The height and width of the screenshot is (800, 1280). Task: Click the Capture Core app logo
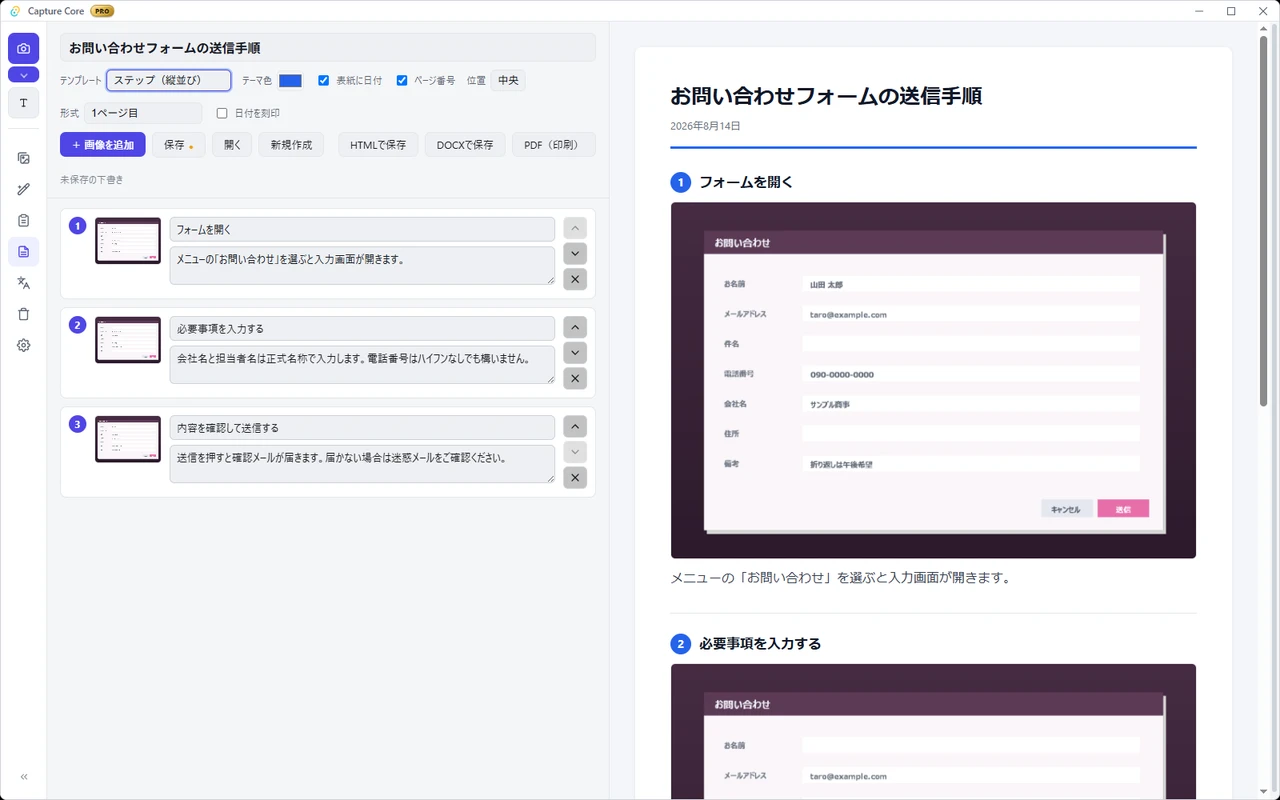pos(15,11)
